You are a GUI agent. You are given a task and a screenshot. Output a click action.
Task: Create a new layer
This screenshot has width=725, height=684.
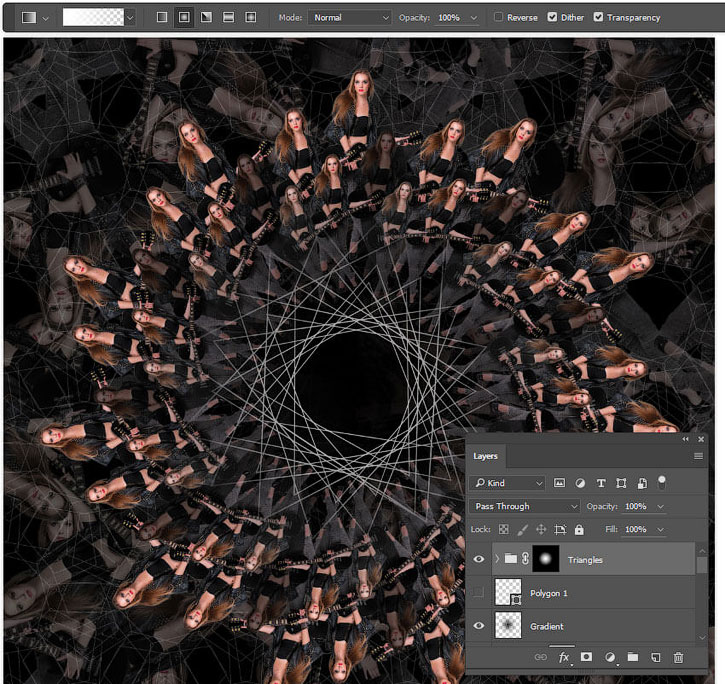[656, 657]
